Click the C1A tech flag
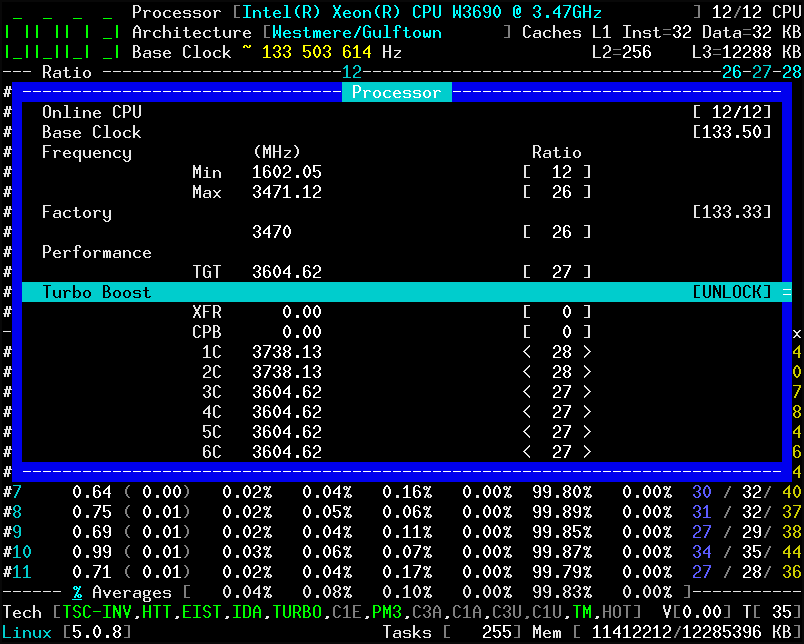This screenshot has width=804, height=644. tap(467, 612)
